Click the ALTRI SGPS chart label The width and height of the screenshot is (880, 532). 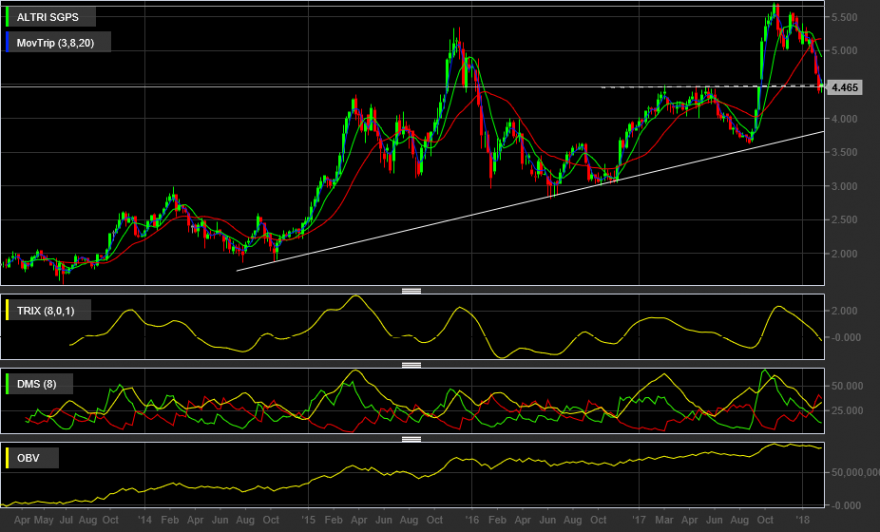48,17
